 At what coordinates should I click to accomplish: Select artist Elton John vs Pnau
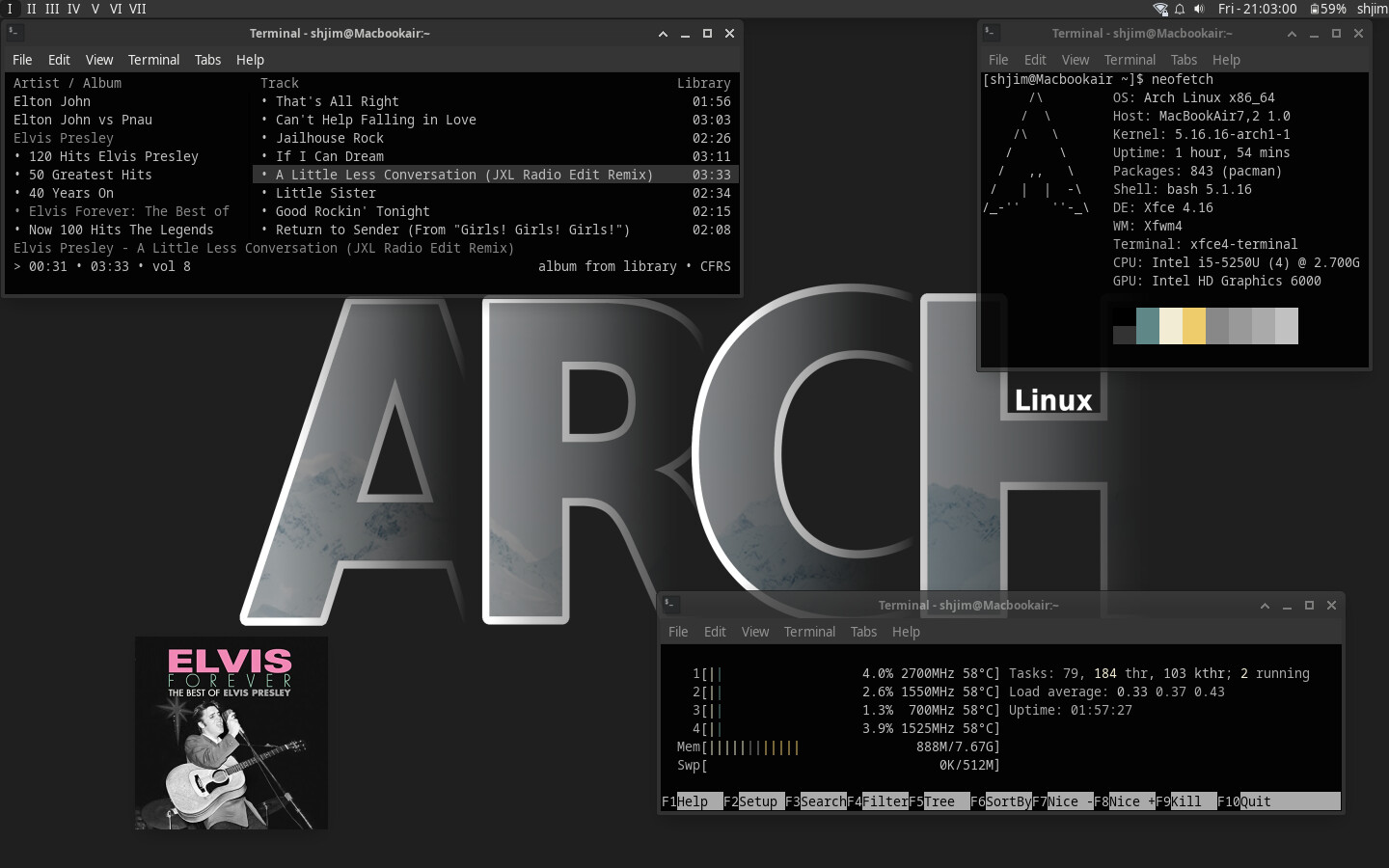[83, 120]
